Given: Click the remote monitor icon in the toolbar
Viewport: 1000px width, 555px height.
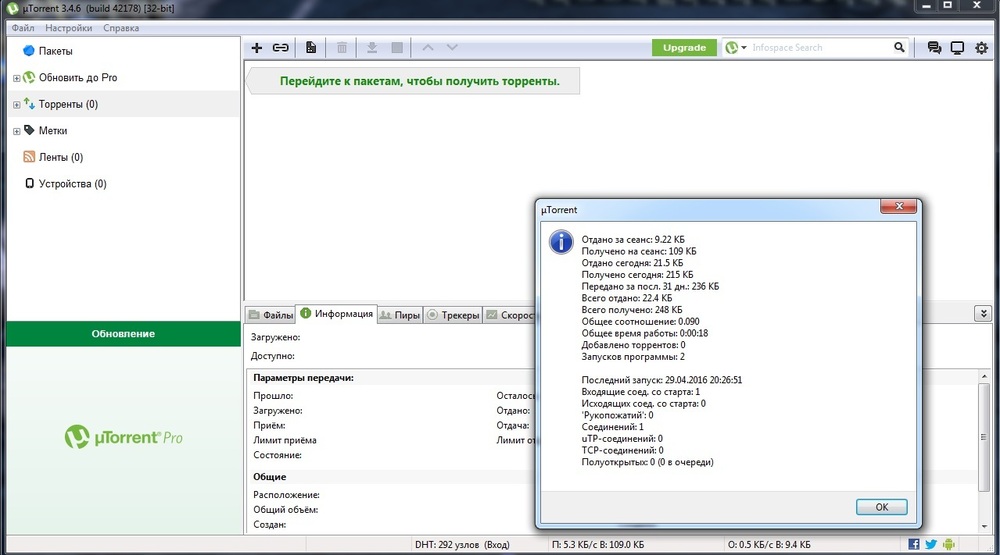Looking at the screenshot, I should 957,47.
